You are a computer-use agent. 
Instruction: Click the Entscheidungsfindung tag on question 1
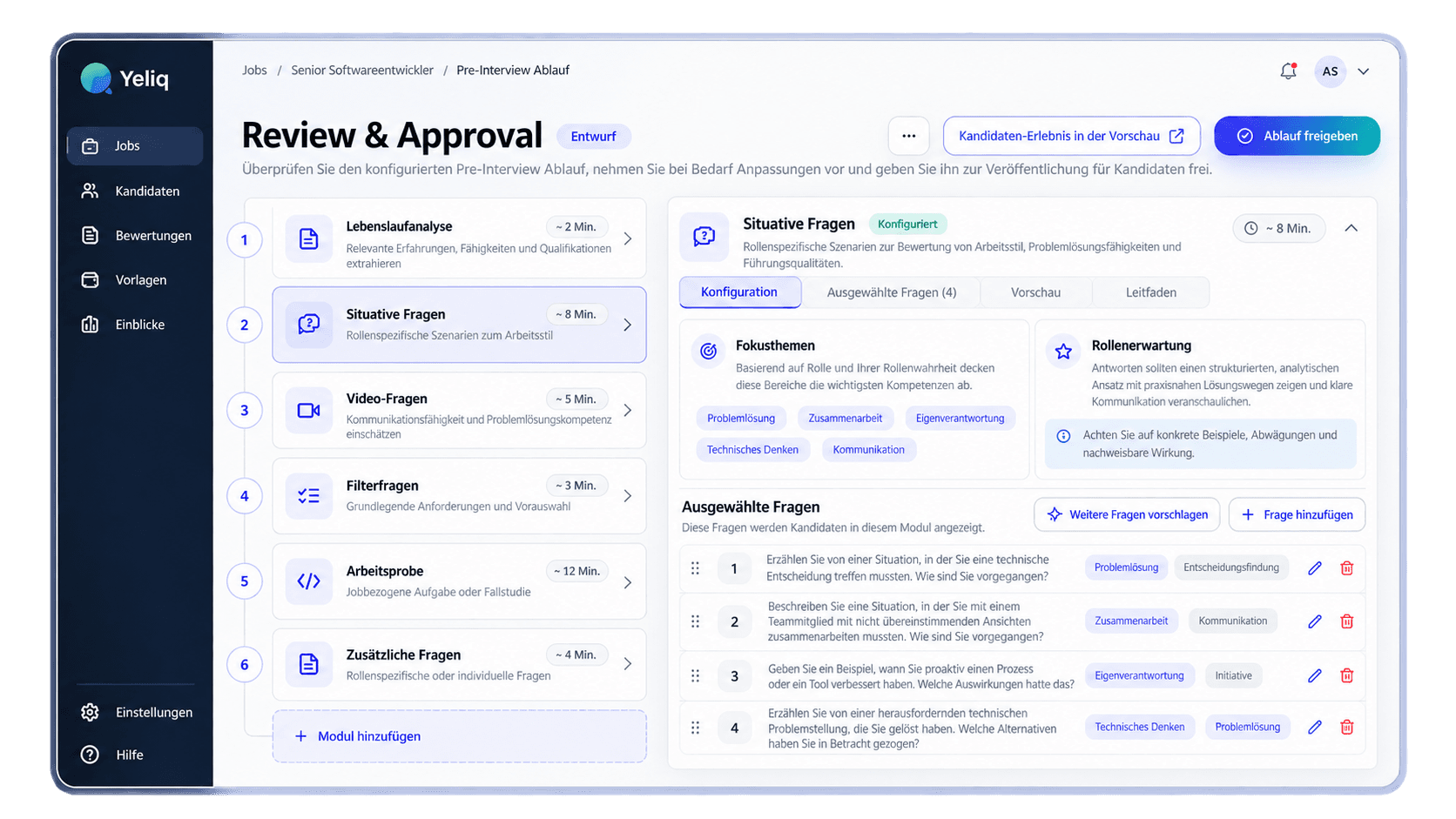[x=1231, y=567]
